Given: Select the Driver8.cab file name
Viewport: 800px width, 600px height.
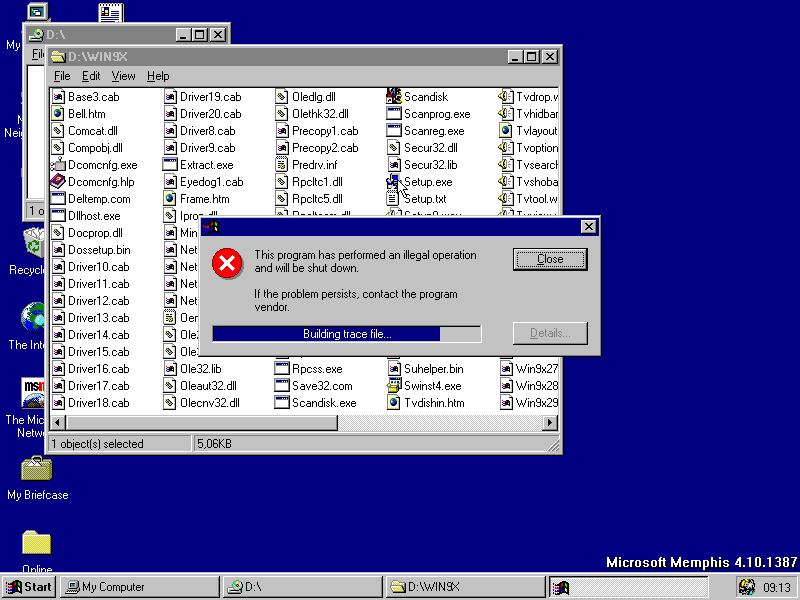Looking at the screenshot, I should click(208, 131).
